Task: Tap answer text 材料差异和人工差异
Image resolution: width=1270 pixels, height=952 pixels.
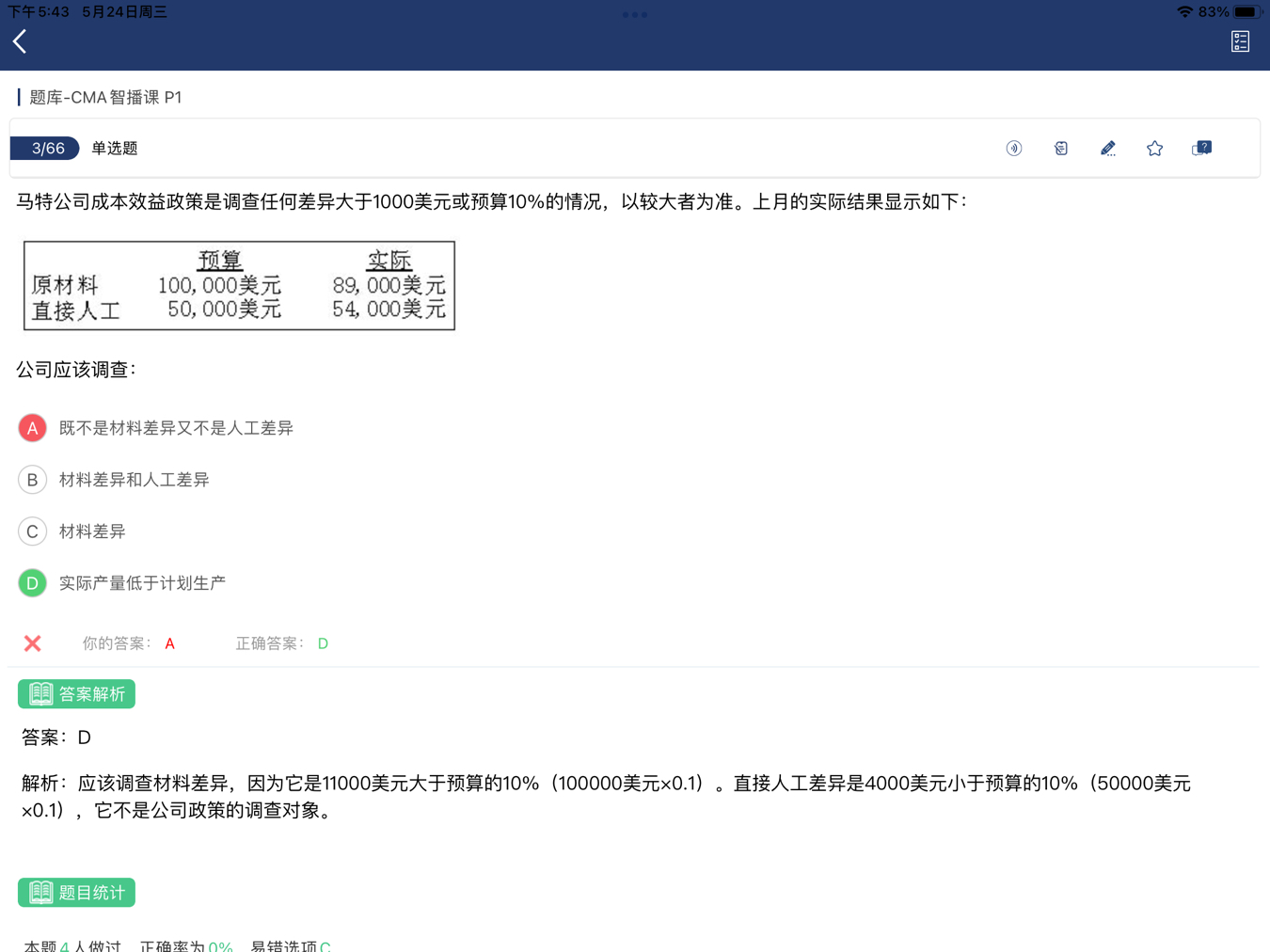Action: [x=134, y=480]
